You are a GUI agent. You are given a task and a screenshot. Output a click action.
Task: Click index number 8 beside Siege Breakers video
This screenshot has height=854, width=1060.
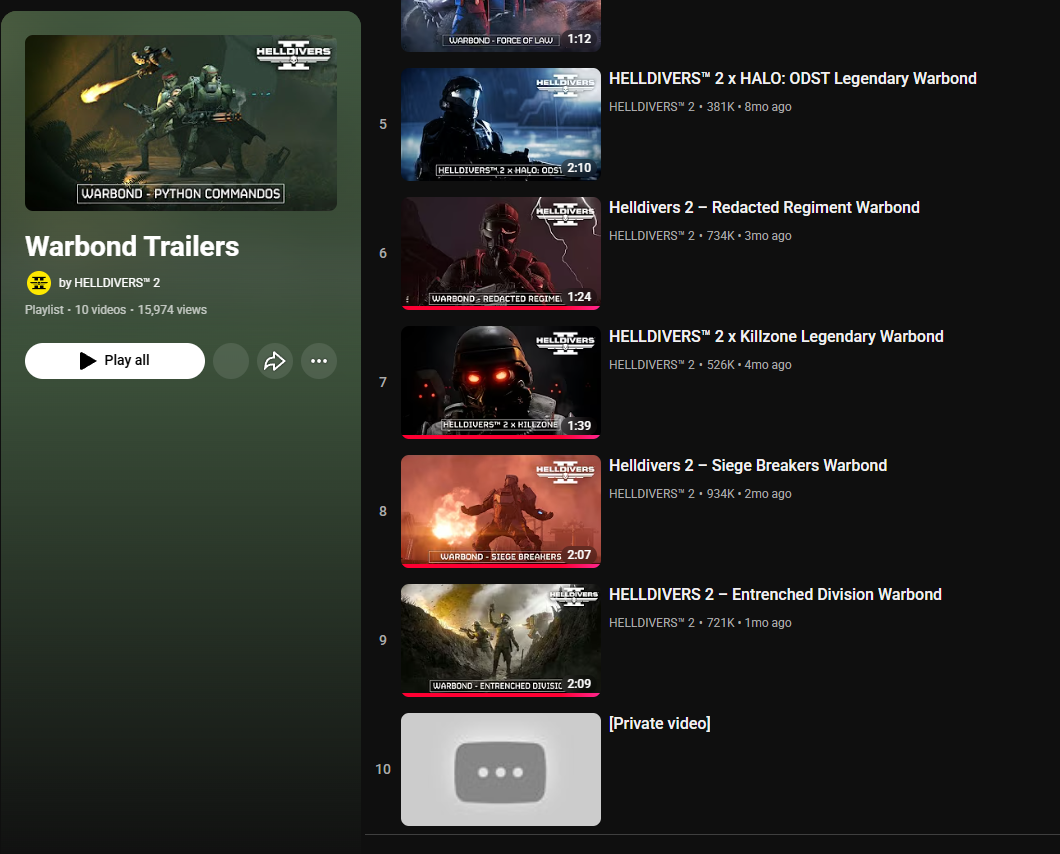383,512
